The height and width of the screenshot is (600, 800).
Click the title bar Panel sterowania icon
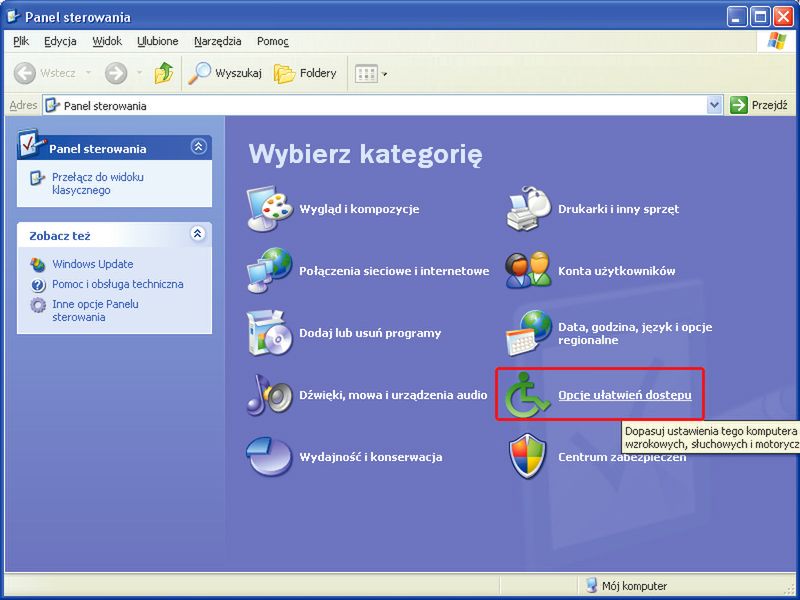coord(14,17)
